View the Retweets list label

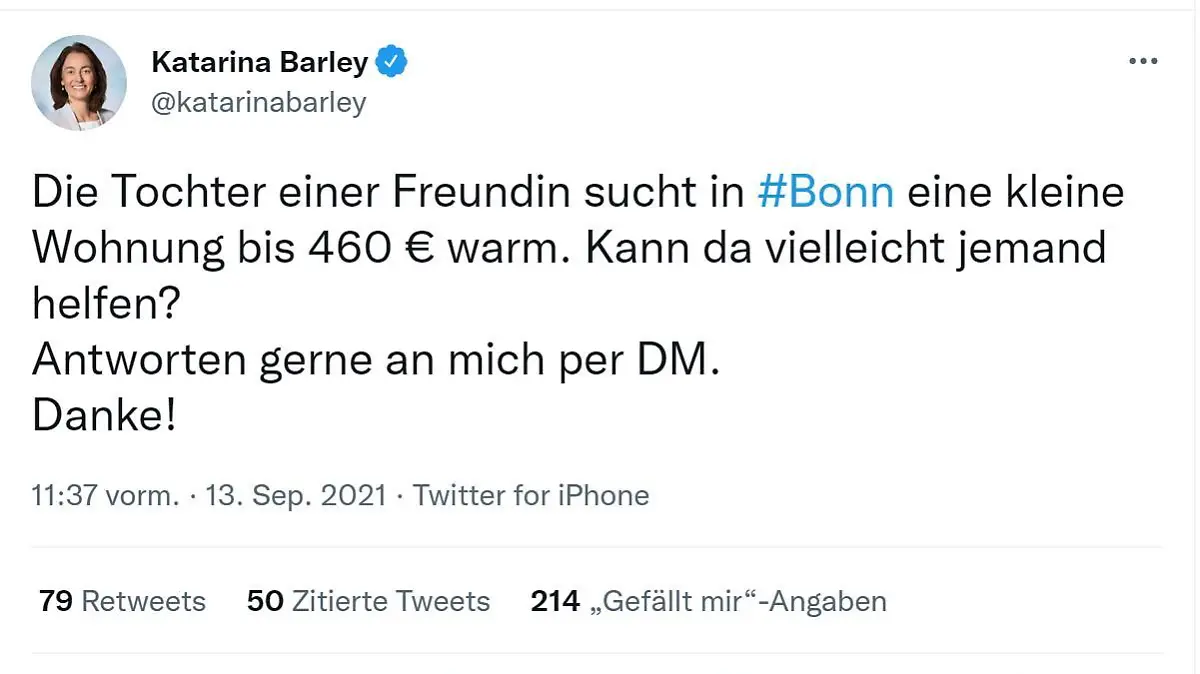[143, 601]
